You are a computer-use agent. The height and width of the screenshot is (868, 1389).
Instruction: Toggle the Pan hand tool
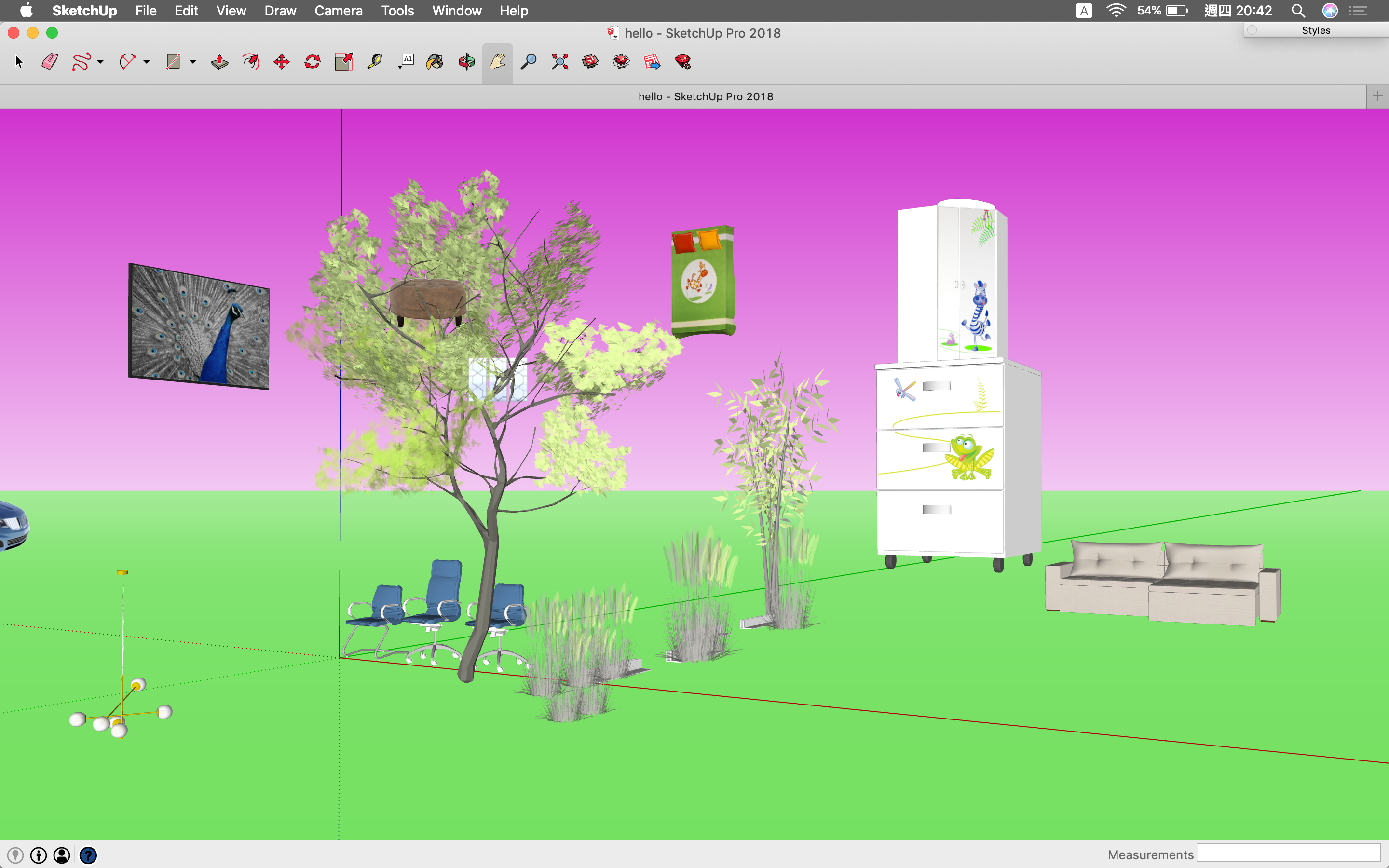coord(497,62)
